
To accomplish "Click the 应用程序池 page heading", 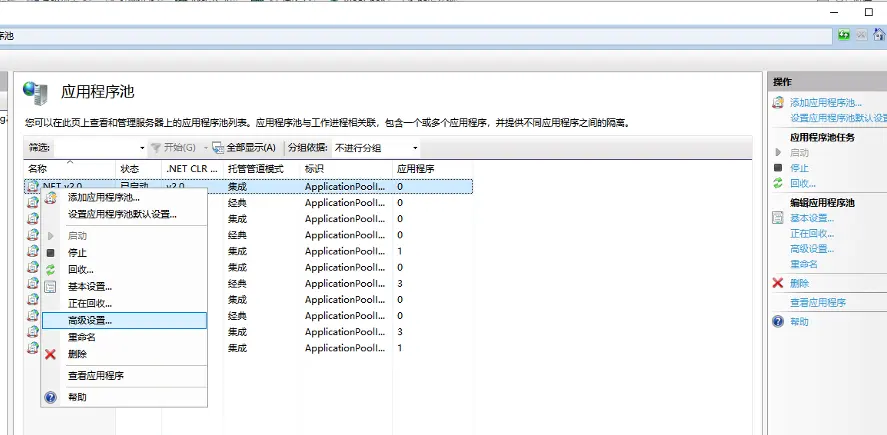I will (x=97, y=92).
